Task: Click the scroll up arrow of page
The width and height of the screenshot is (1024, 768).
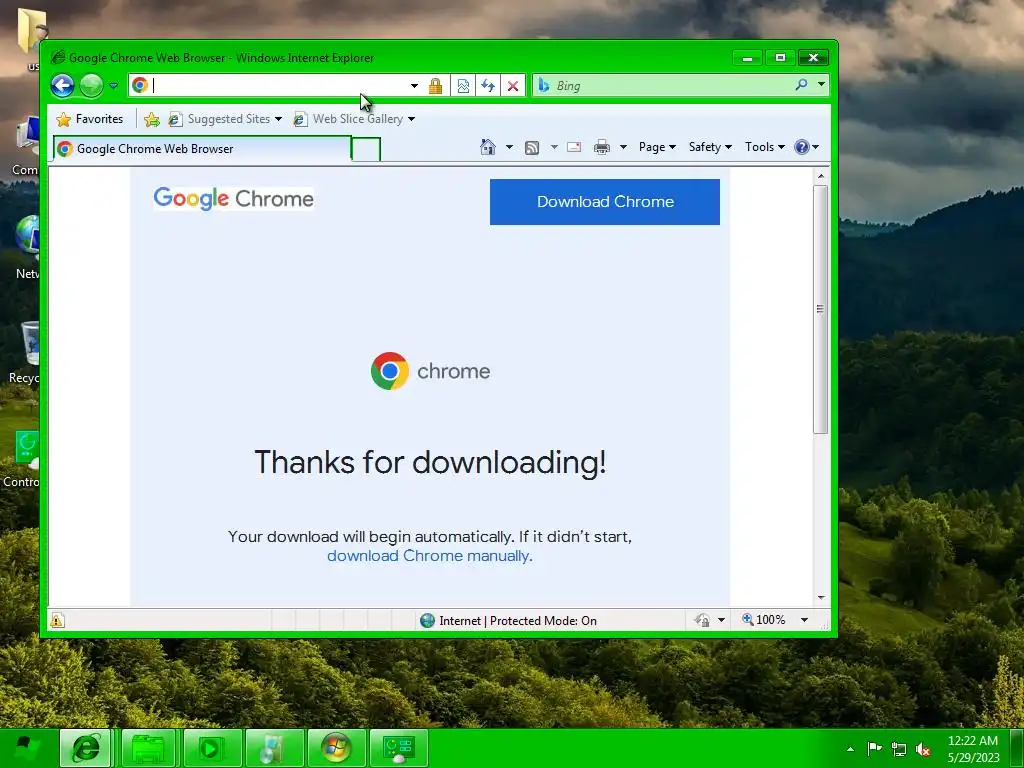Action: [821, 176]
